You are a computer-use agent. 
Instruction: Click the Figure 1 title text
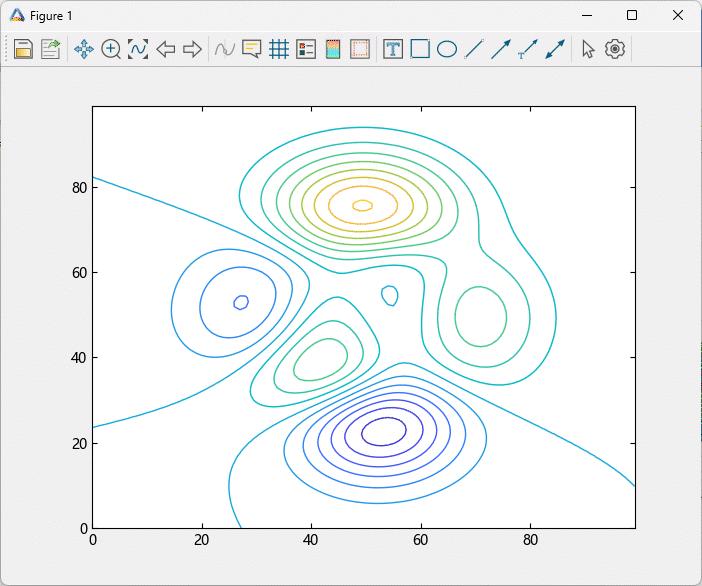(51, 16)
